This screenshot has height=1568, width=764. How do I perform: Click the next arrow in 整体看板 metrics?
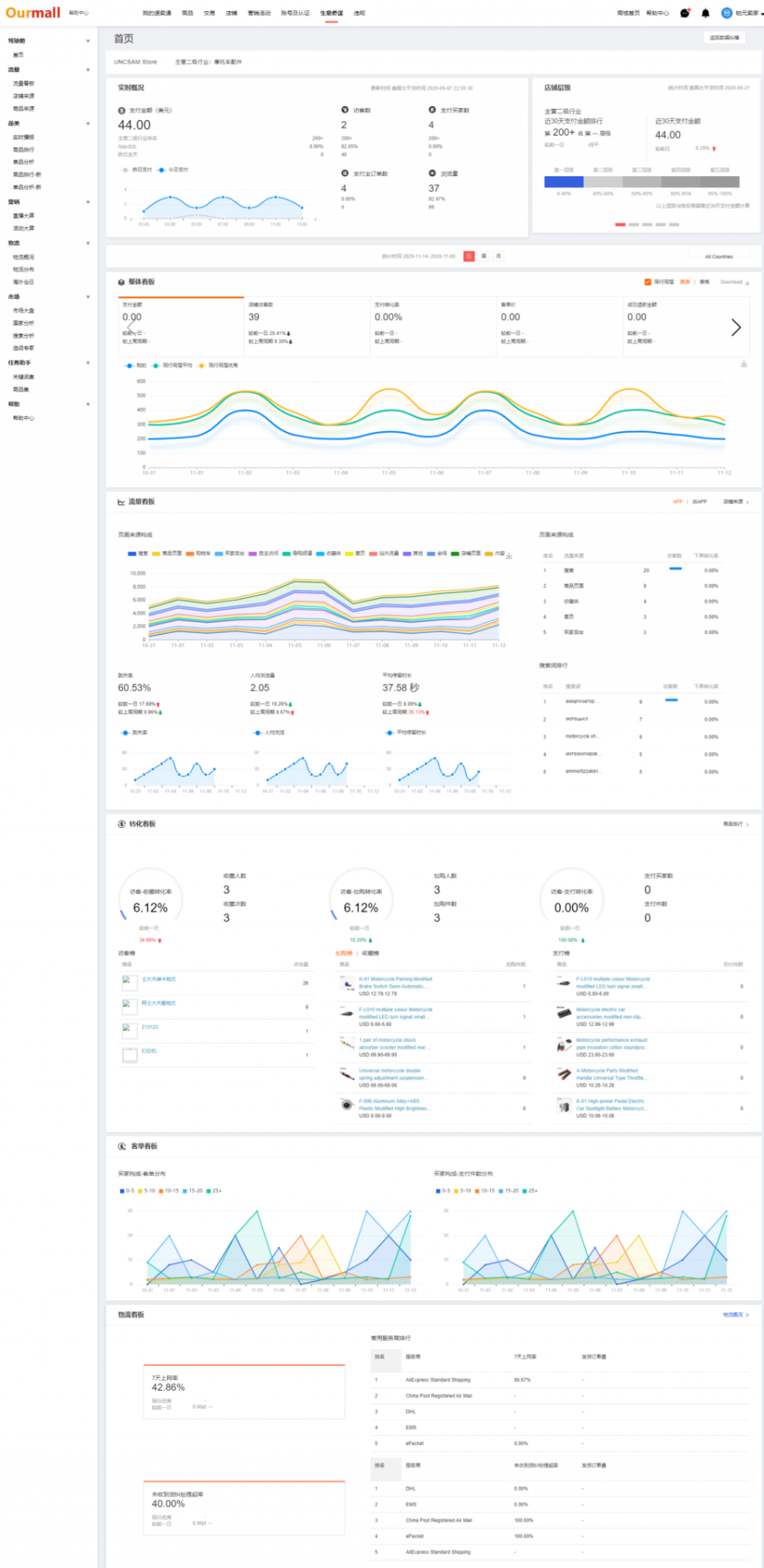coord(736,327)
